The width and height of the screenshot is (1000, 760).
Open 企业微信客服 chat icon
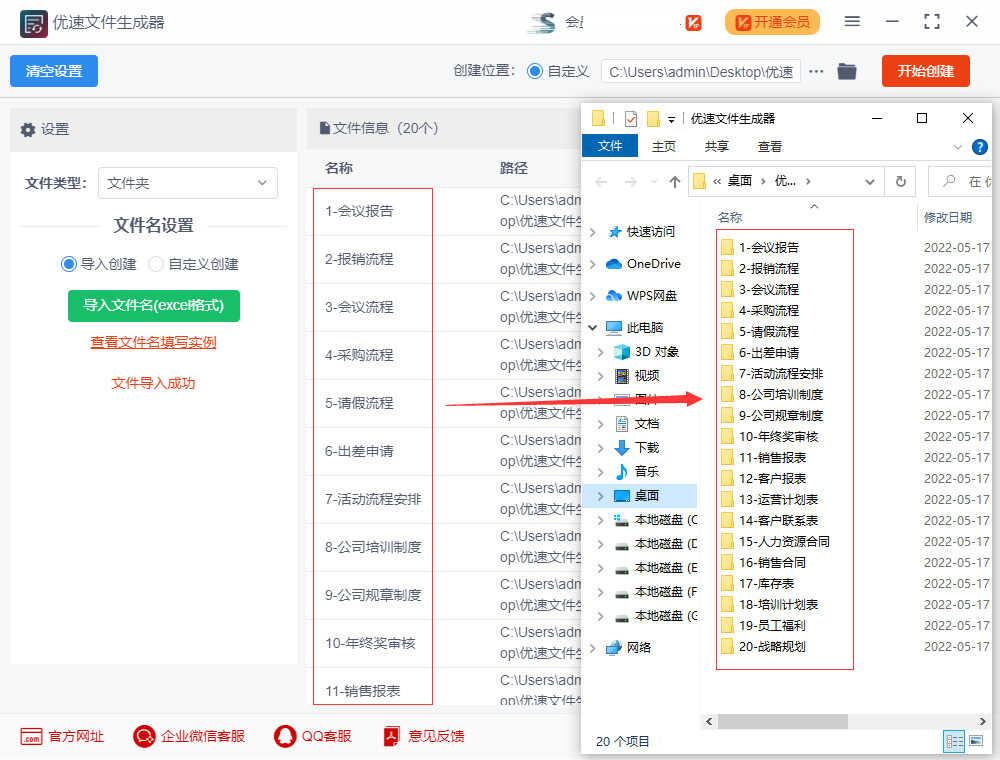144,736
